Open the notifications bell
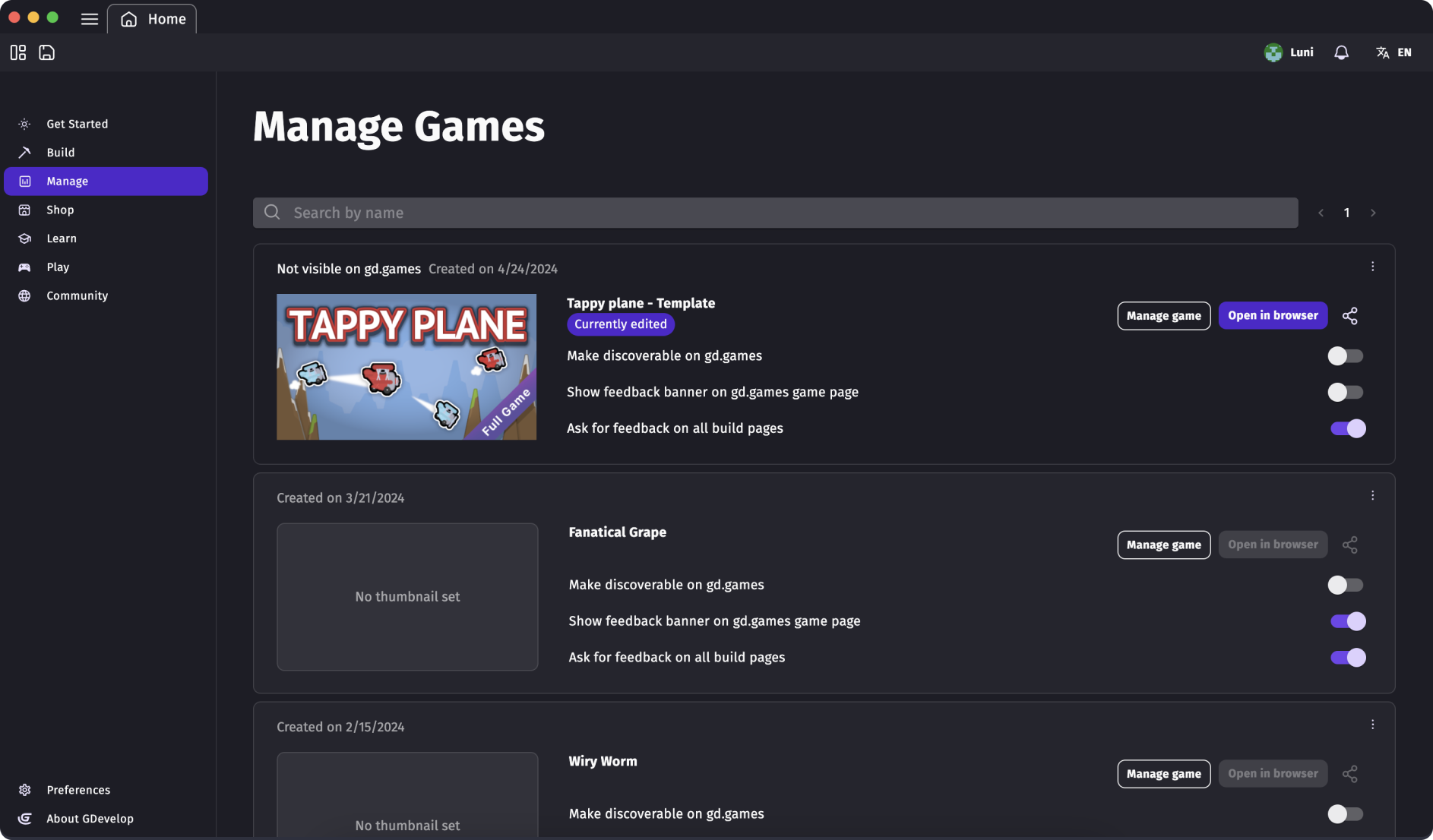1433x840 pixels. pyautogui.click(x=1341, y=52)
